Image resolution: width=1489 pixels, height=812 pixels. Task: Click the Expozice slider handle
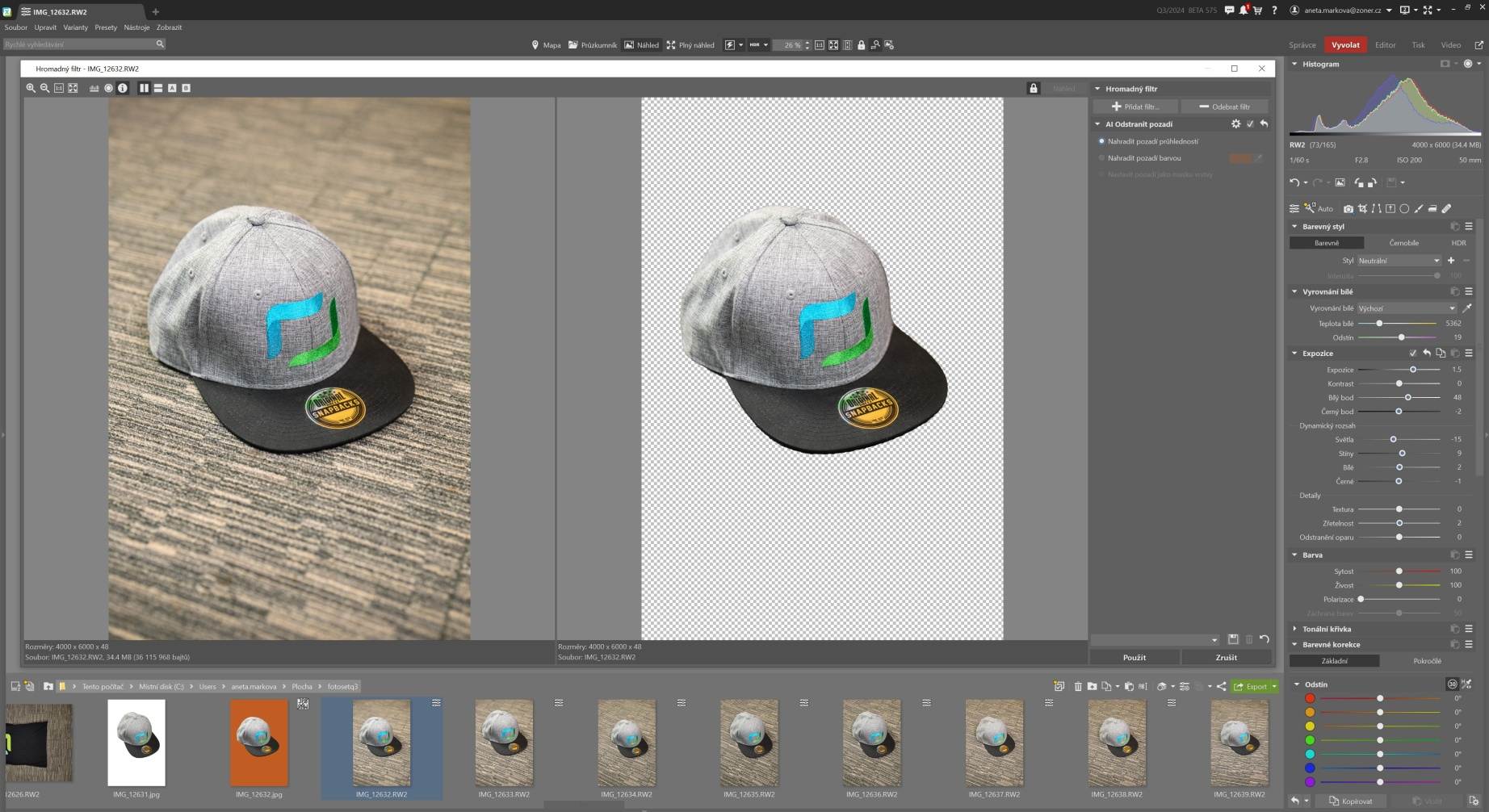[1413, 370]
